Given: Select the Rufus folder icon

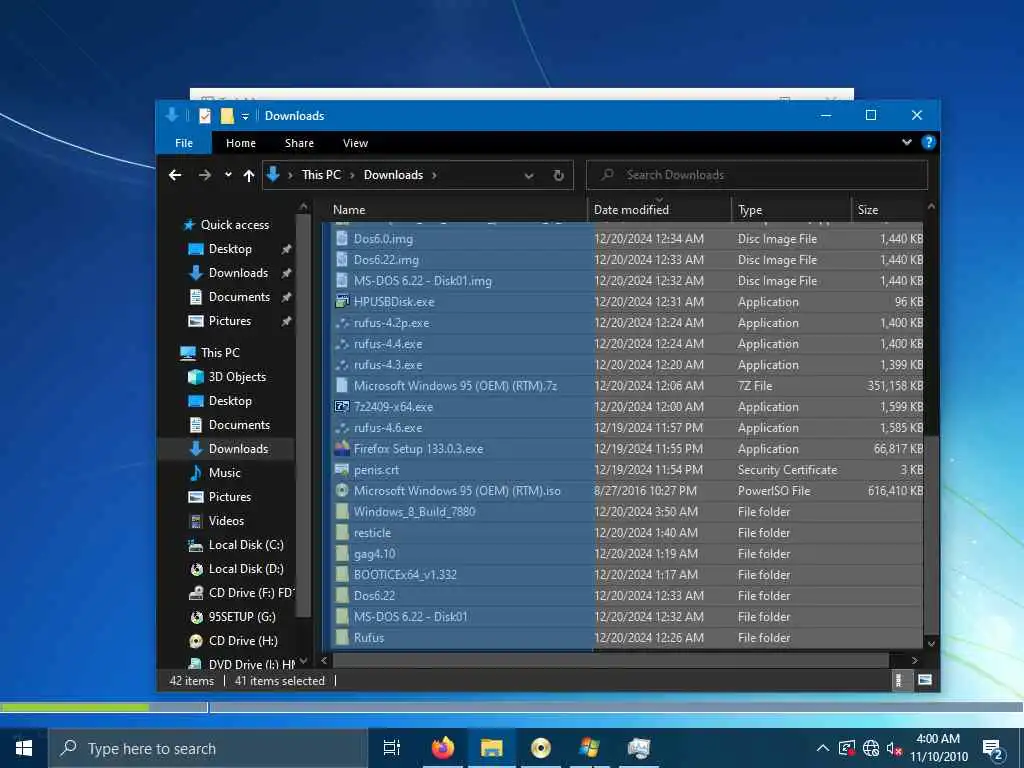Looking at the screenshot, I should click(x=342, y=637).
